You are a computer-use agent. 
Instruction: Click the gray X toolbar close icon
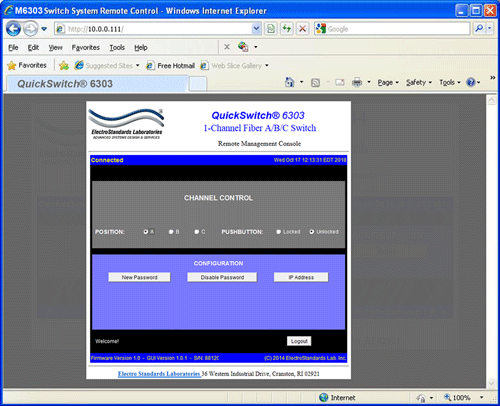tap(227, 47)
